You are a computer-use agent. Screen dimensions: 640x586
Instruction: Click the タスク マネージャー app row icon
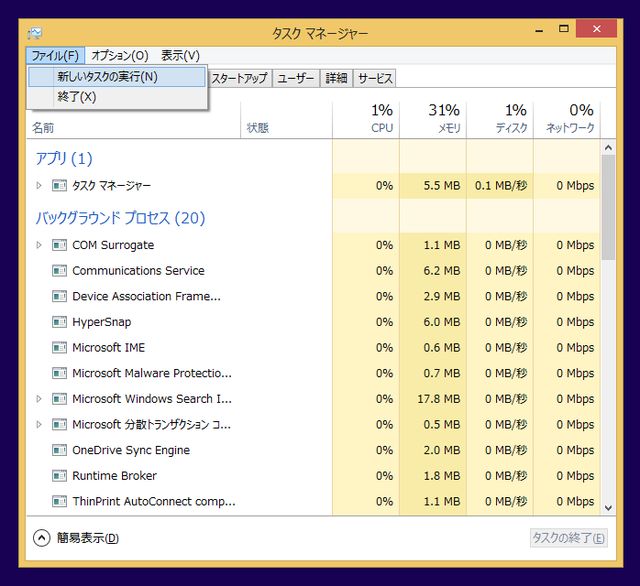click(x=59, y=186)
